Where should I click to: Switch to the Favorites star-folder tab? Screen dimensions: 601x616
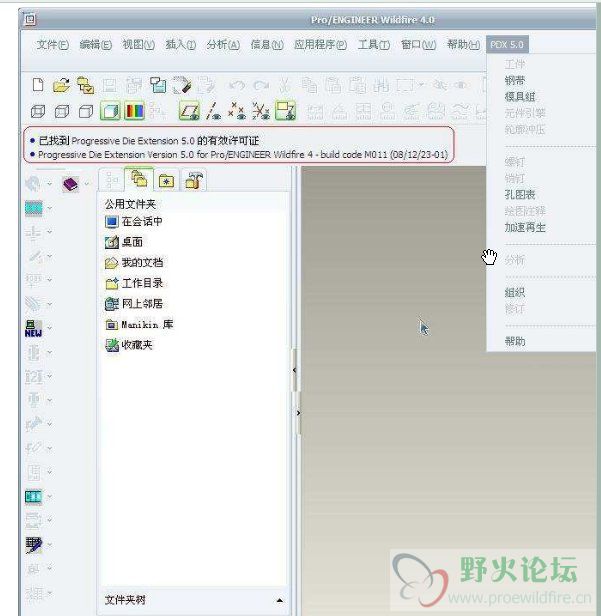pyautogui.click(x=167, y=181)
